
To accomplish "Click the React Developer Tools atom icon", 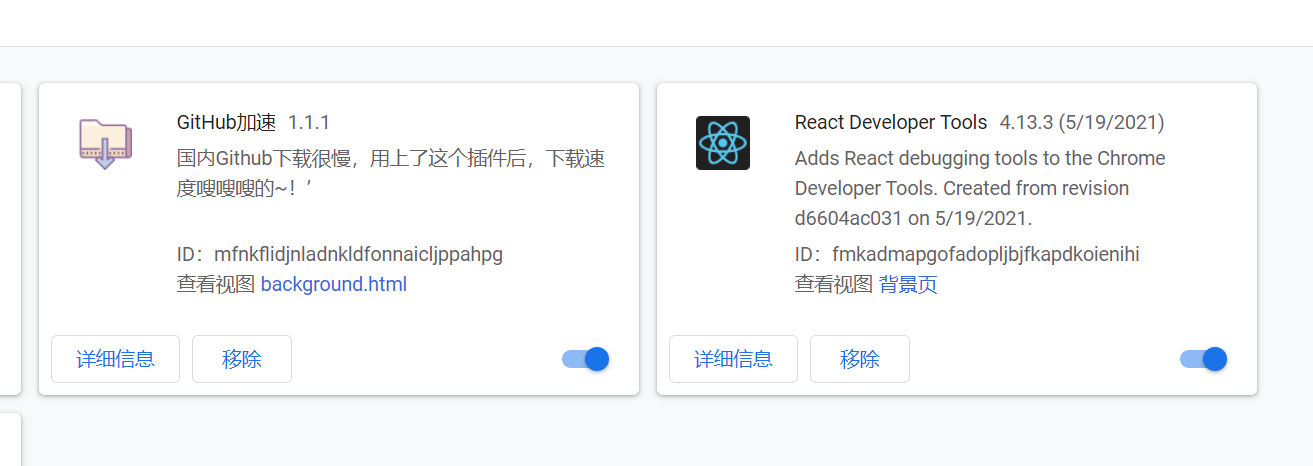I will tap(723, 143).
